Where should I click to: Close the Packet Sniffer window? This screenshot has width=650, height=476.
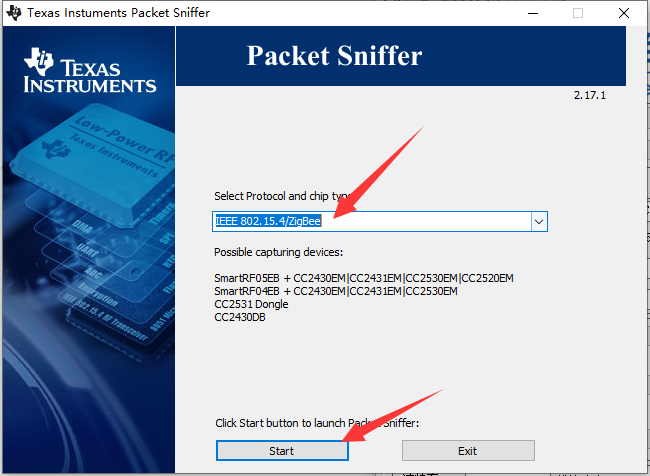(624, 13)
